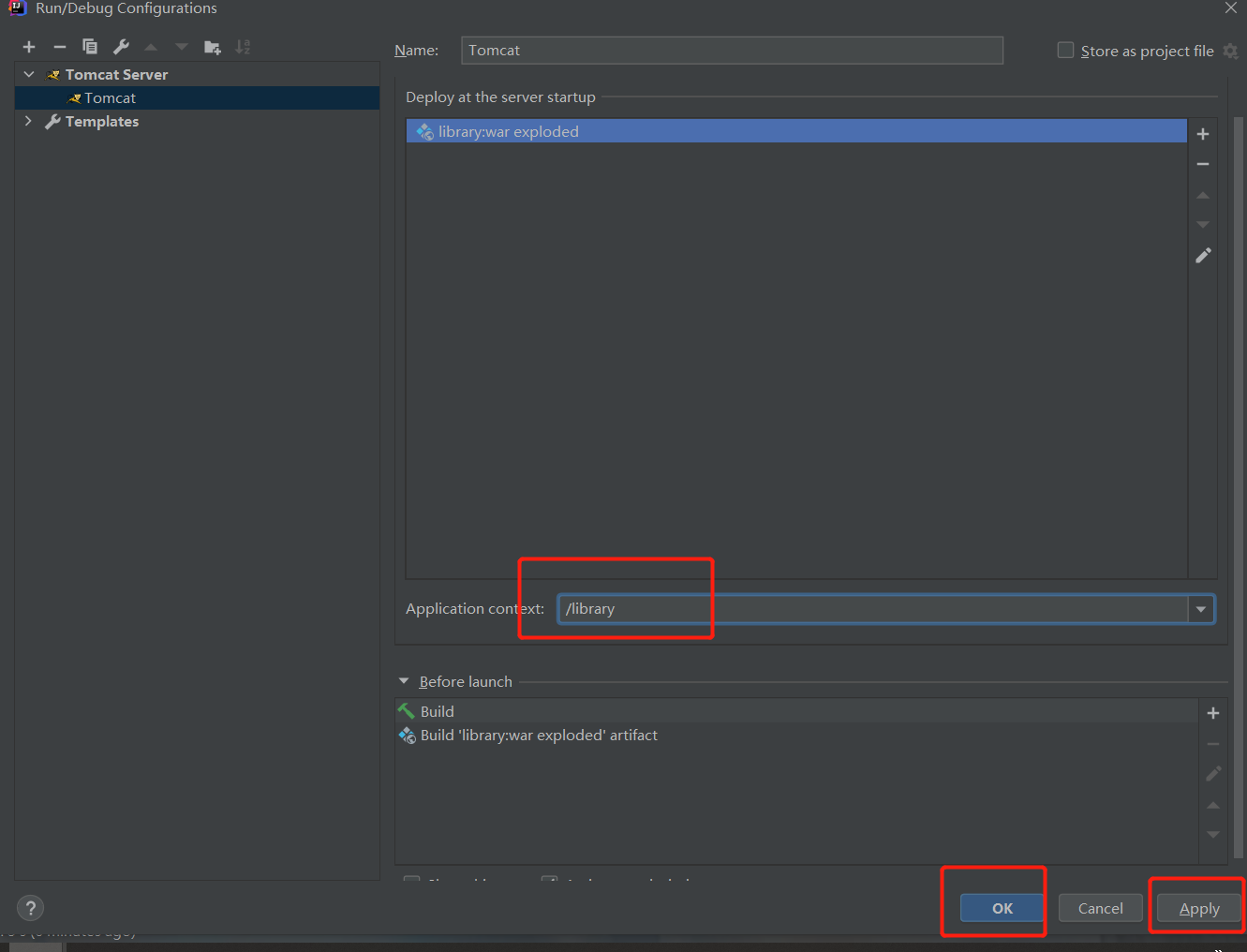Collapse the Before launch section
This screenshot has height=952, width=1247.
(404, 681)
